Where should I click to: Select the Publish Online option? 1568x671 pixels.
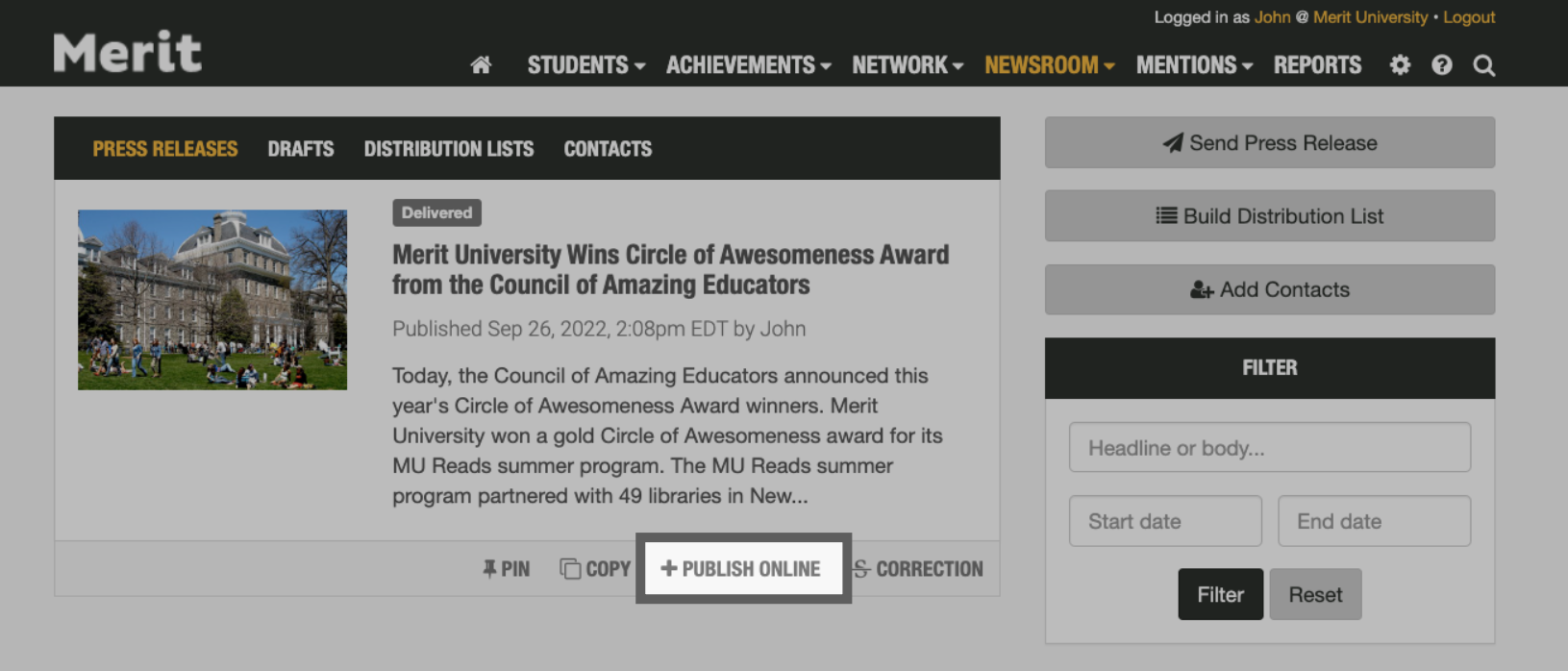click(x=742, y=568)
